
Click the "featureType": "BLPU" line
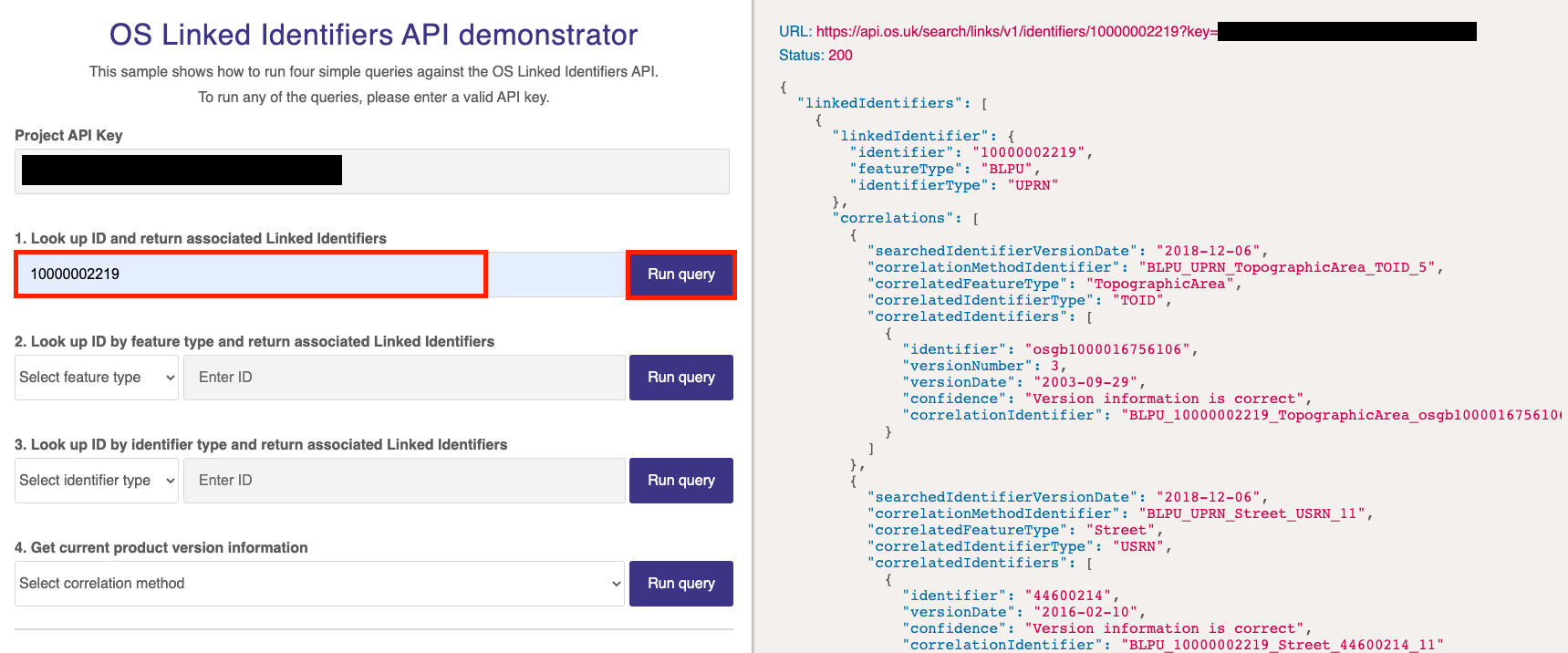tap(945, 169)
